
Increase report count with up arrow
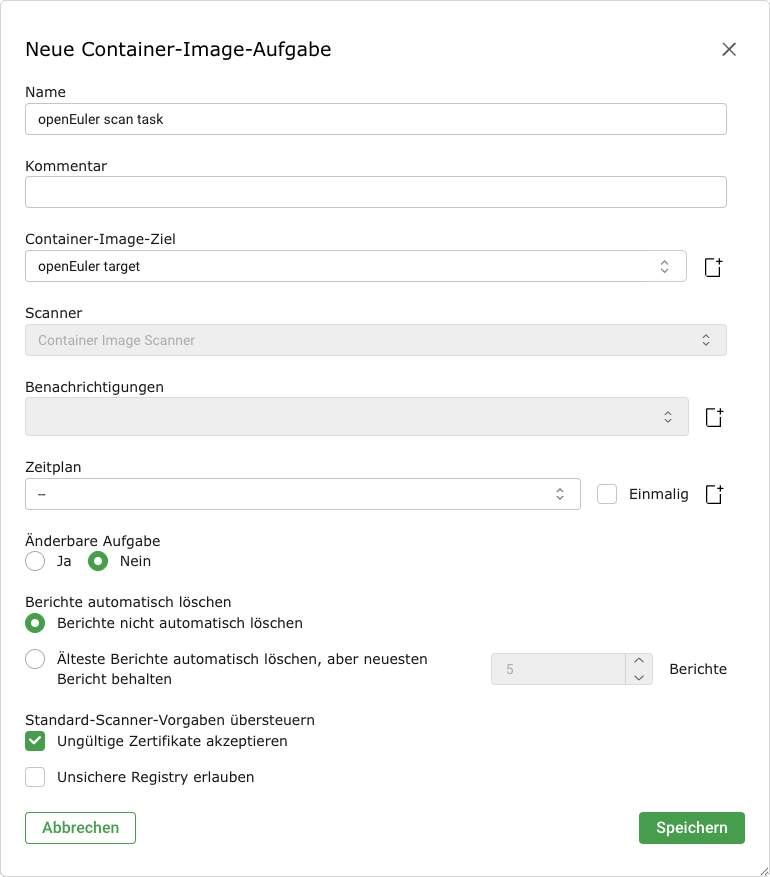pyautogui.click(x=639, y=661)
